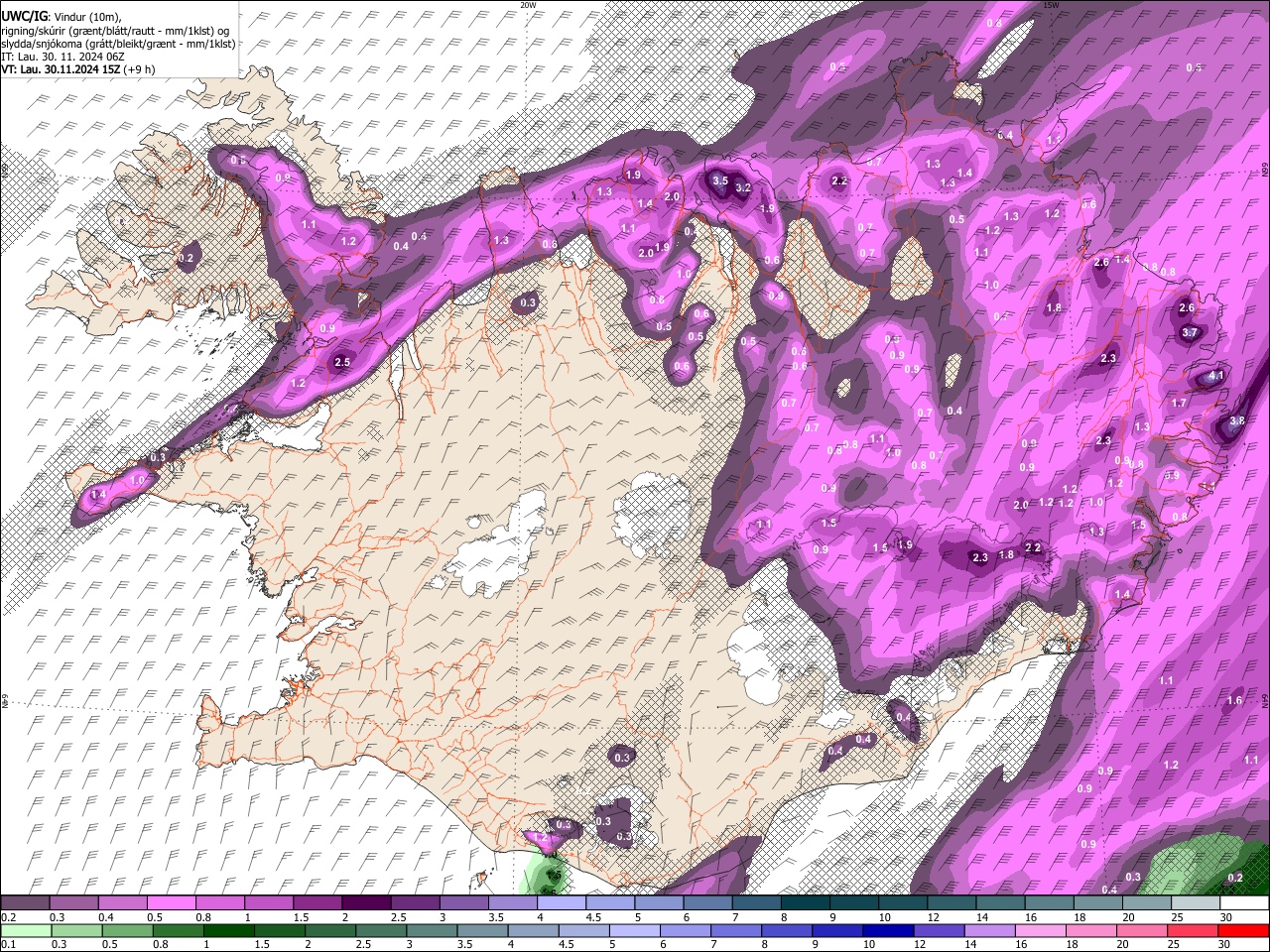The height and width of the screenshot is (952, 1270).
Task: Click the '15W' longitude label at the top edge
Action: click(1052, 5)
